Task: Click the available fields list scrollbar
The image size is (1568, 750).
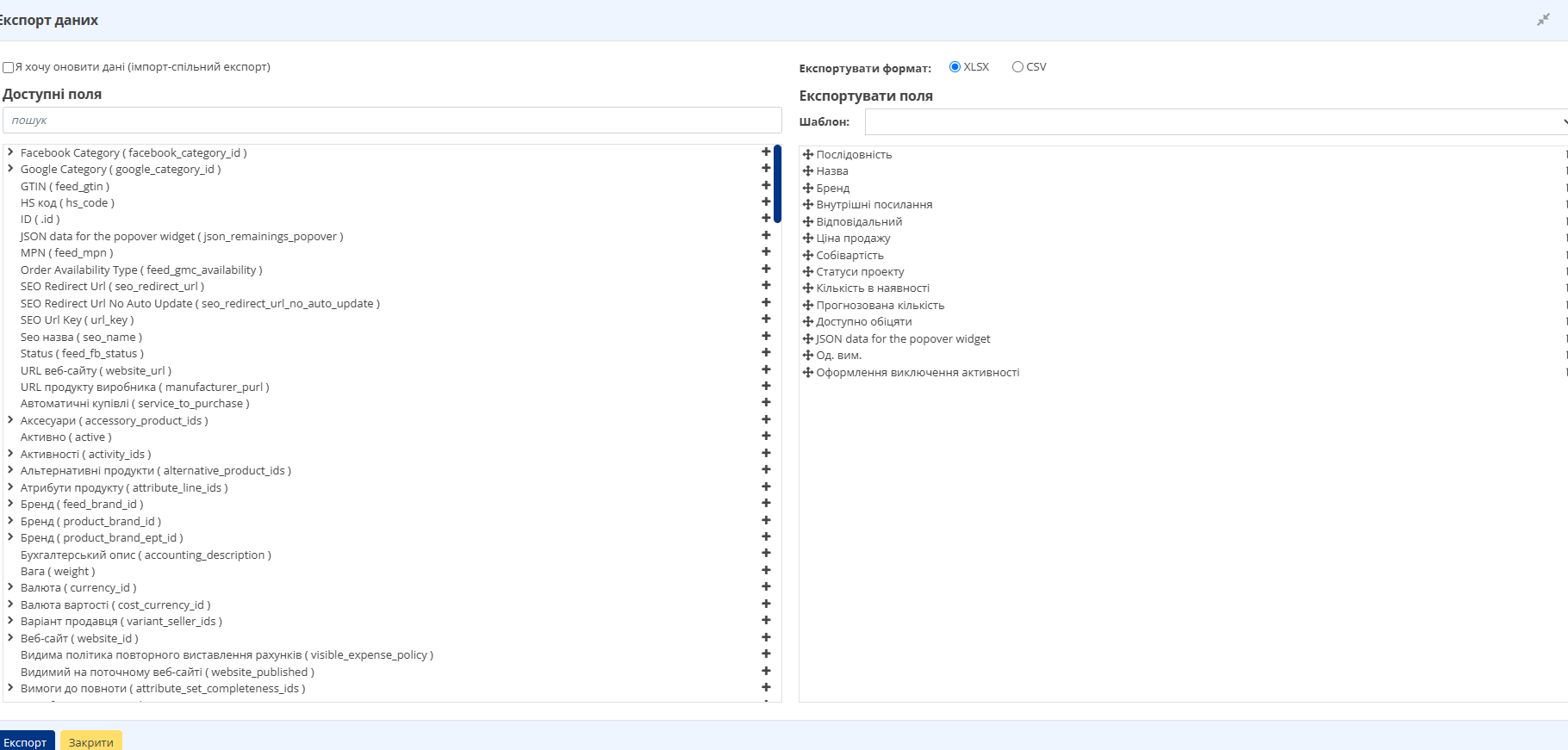Action: click(777, 184)
